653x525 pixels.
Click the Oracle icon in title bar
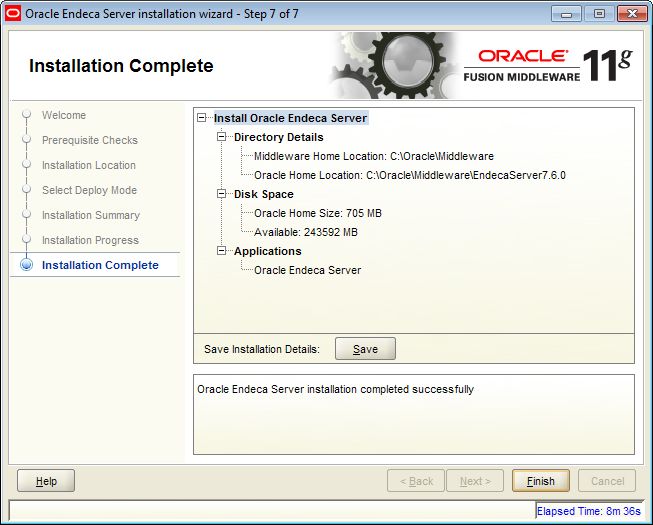click(12, 13)
